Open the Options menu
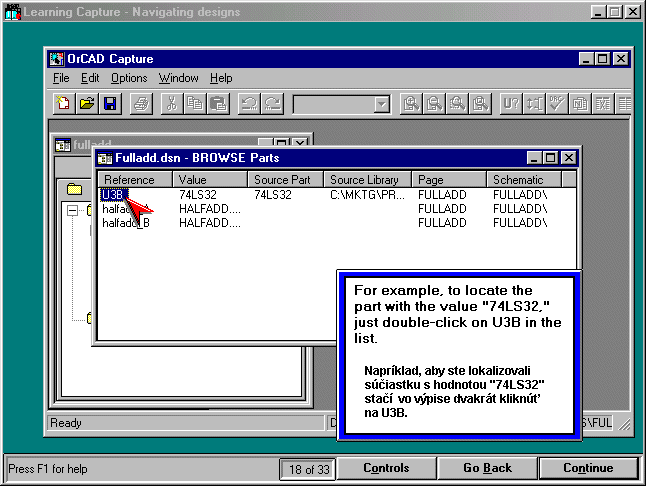 [129, 78]
